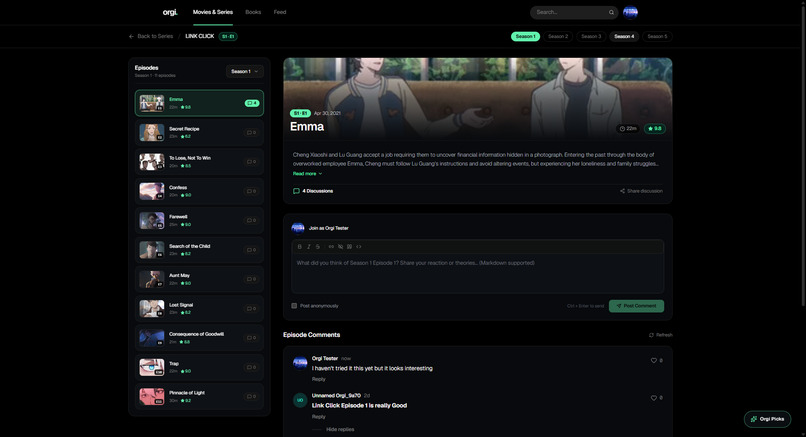
Task: Click the Unnamed Orgi_9a70 commenter name
Action: coord(336,396)
